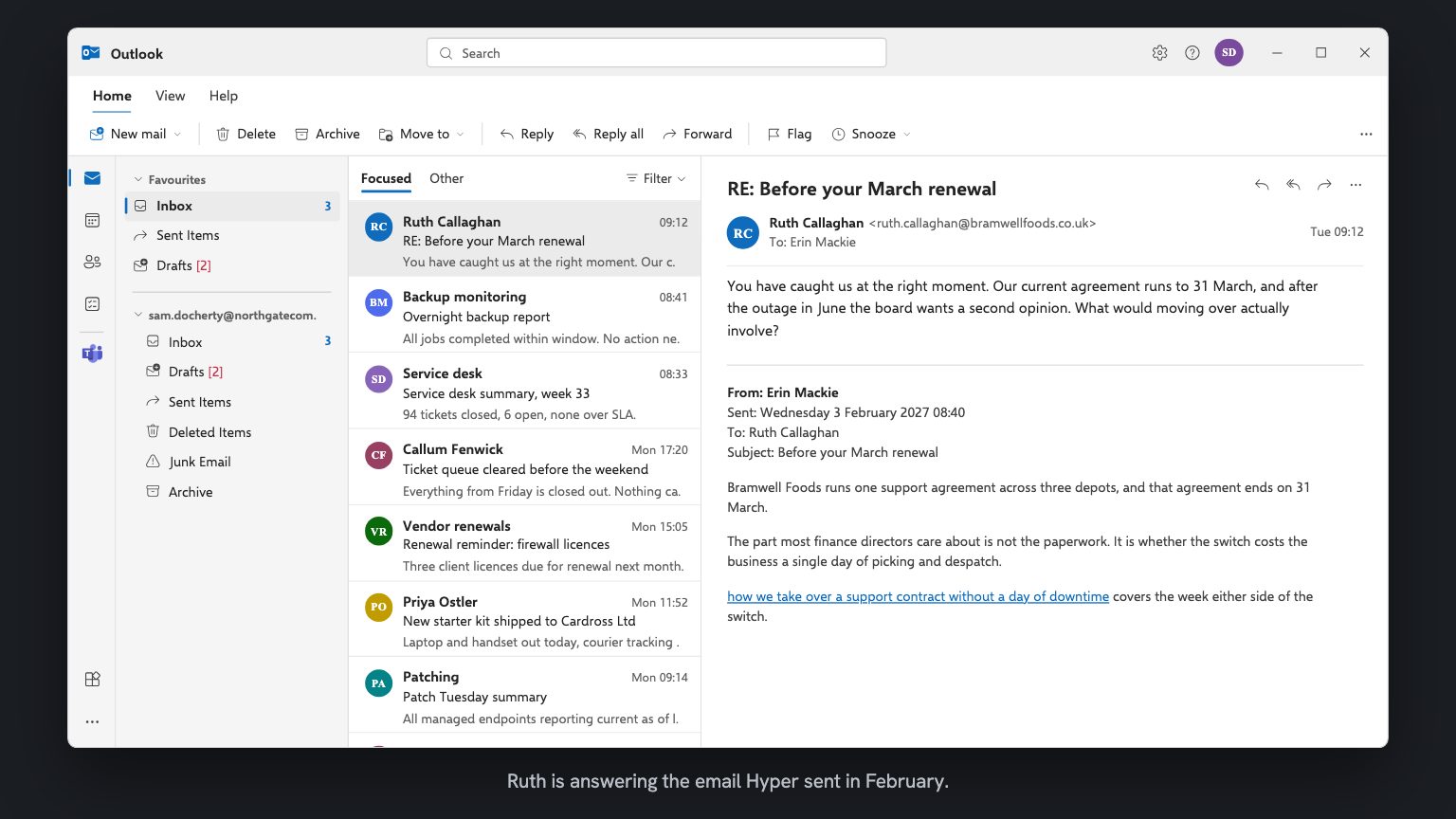Open 'Overnight backup report' email
Screen dimensions: 1456x819
pyautogui.click(x=524, y=315)
